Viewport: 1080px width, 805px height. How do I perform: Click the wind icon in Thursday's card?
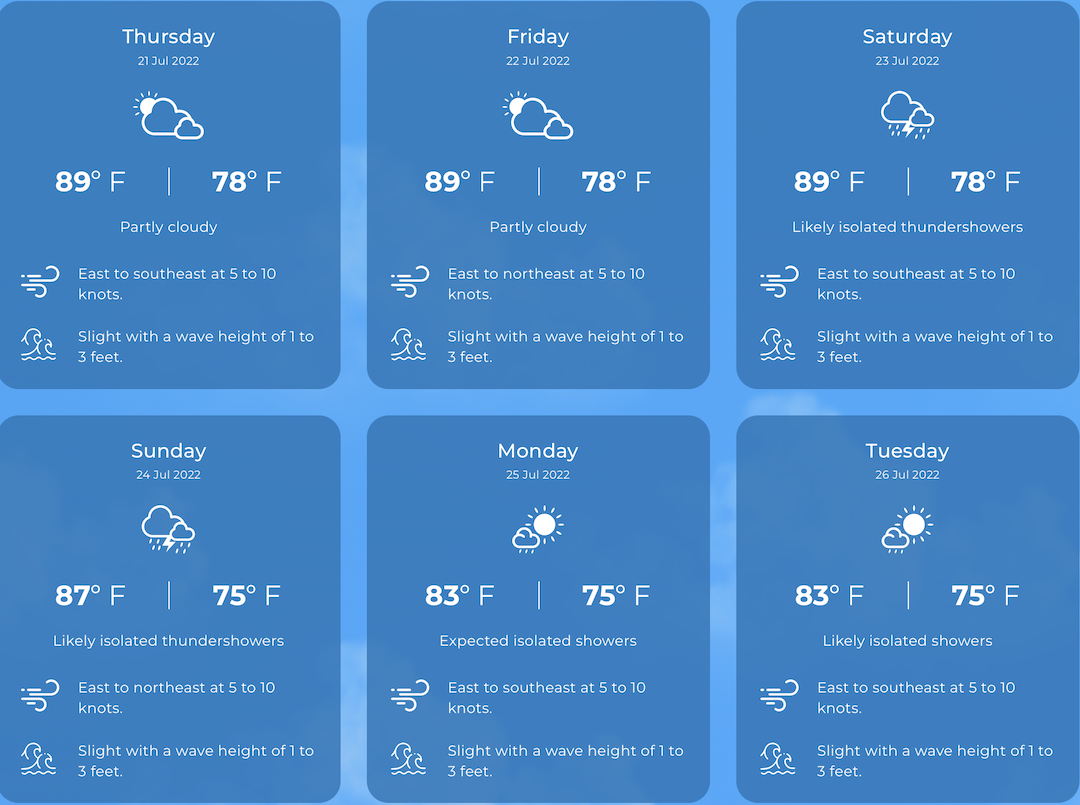40,283
